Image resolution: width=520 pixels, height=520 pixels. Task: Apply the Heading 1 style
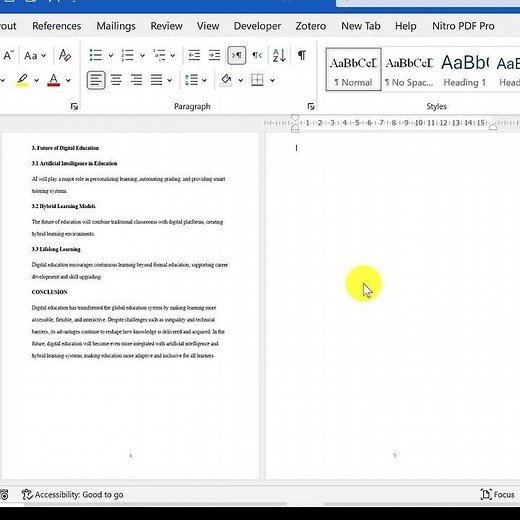point(465,69)
